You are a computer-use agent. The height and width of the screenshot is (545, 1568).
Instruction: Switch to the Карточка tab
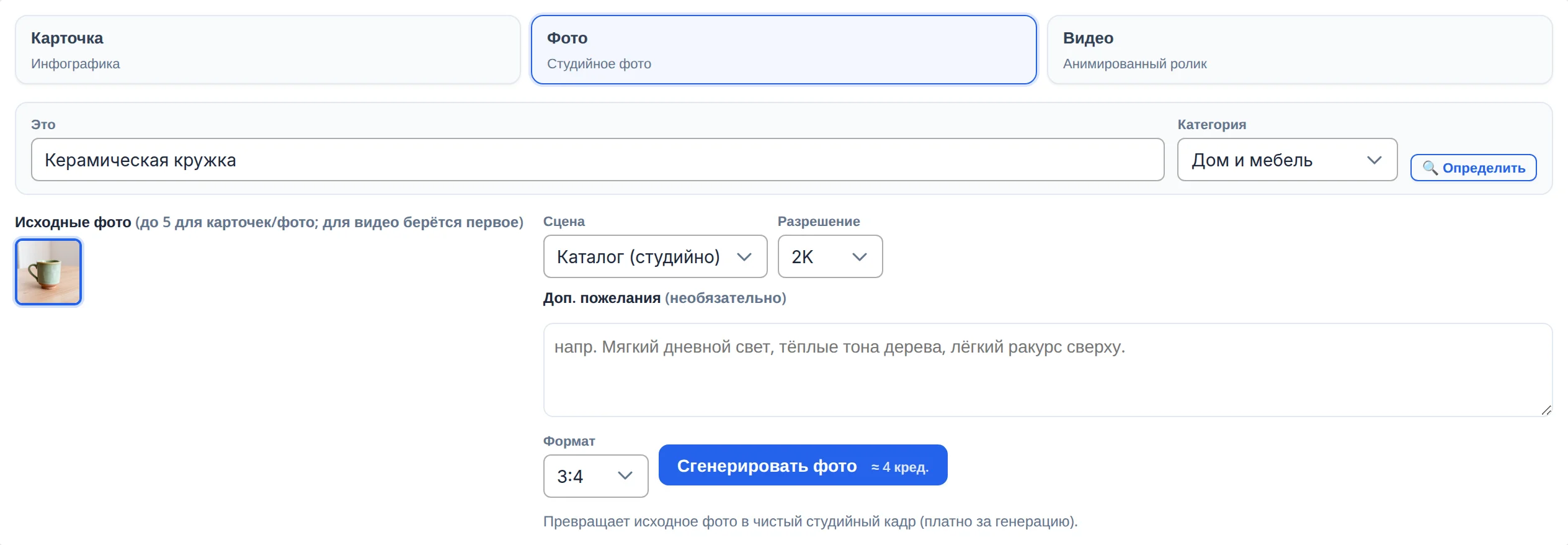(267, 50)
